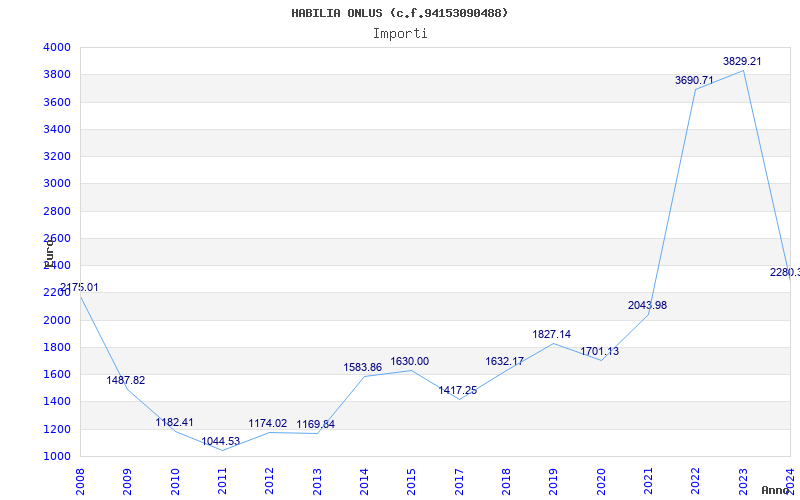Click the 3600 y-axis tick label
Viewport: 800px width, 500px height.
57,102
